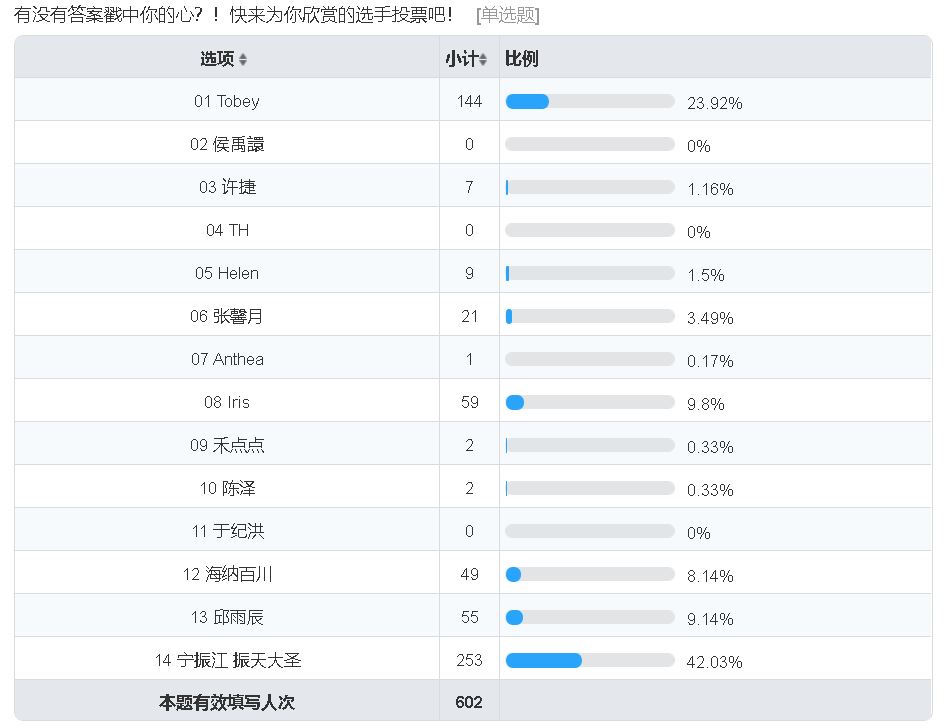
Task: Click the 42.03% percentage value
Action: click(714, 662)
